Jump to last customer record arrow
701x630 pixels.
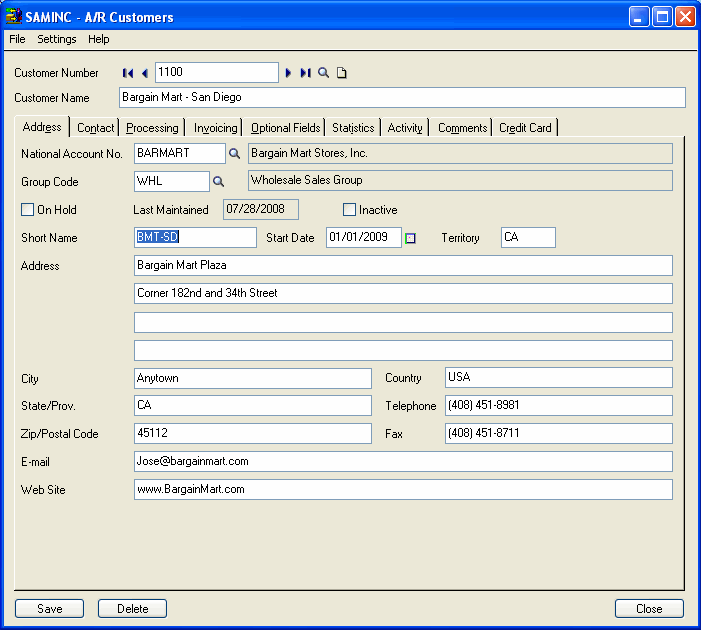coord(305,73)
